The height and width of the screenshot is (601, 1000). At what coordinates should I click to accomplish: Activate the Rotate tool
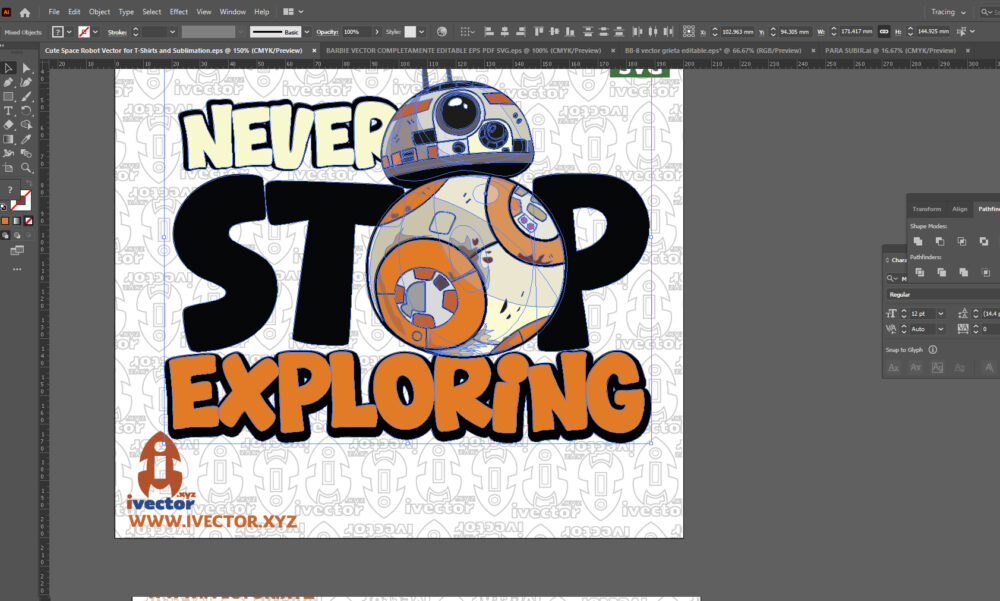(26, 110)
